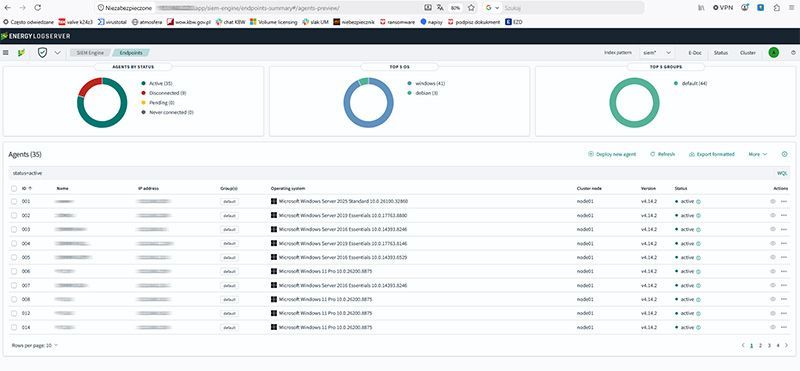View agent 006 details eye icon
This screenshot has height=371, width=800.
(x=773, y=271)
